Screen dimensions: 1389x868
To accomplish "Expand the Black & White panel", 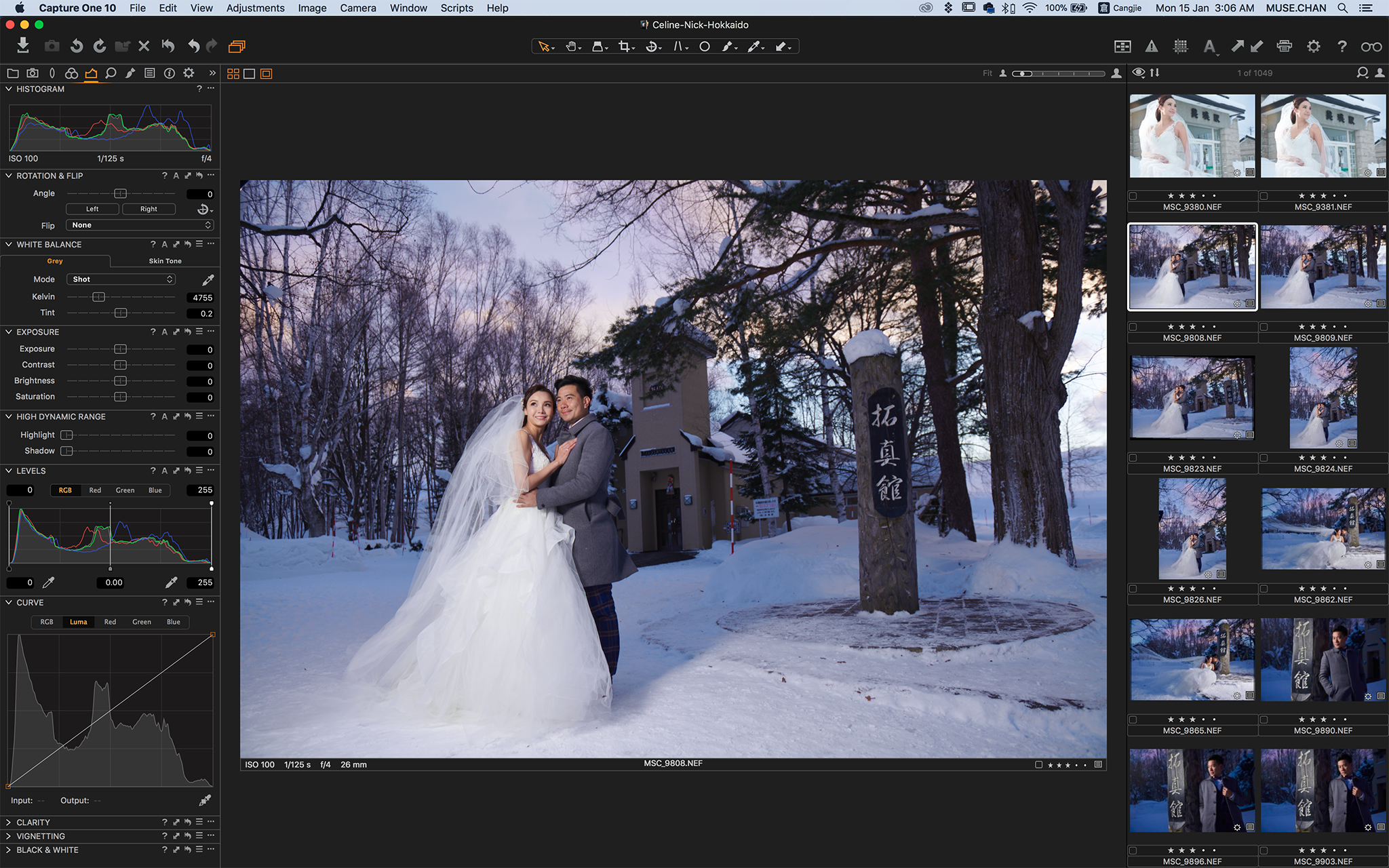I will click(x=9, y=850).
